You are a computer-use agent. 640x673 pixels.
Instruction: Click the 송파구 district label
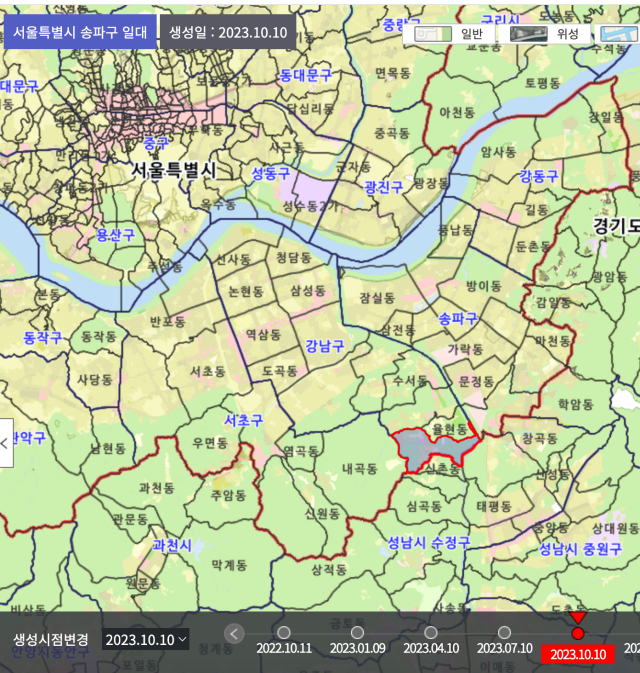(x=458, y=318)
